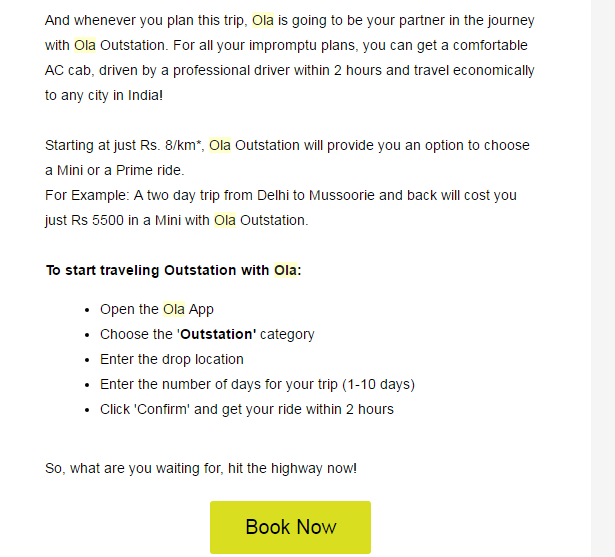
Task: Click highlighted Ola before 'is going to be'
Action: [263, 20]
